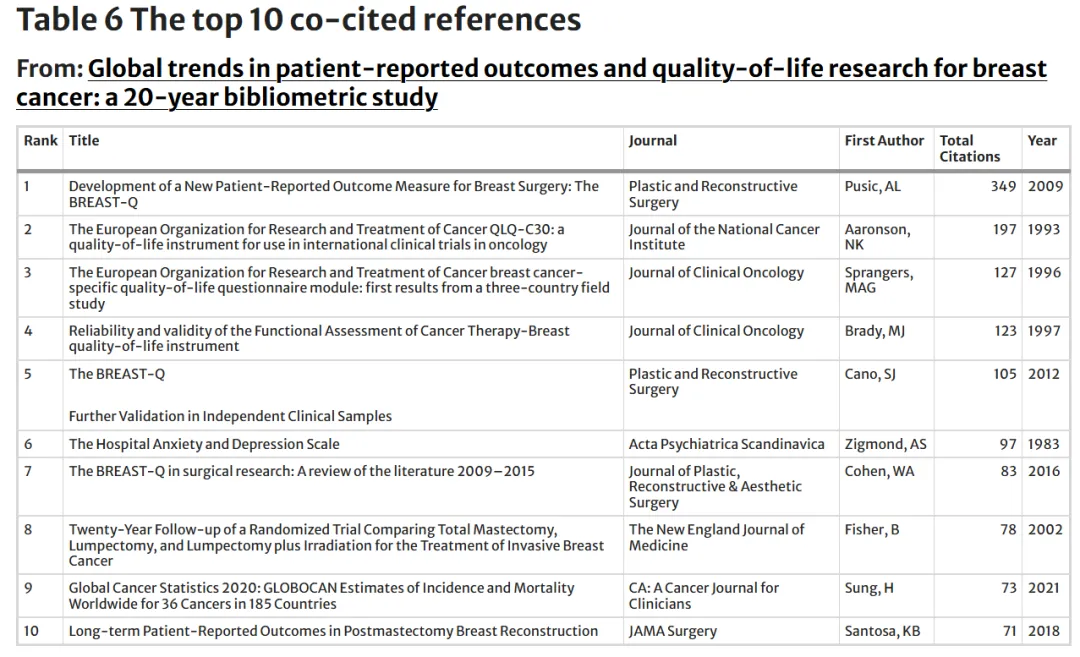Click first author 'Aaronson, NK'
The width and height of the screenshot is (1080, 657).
878,237
